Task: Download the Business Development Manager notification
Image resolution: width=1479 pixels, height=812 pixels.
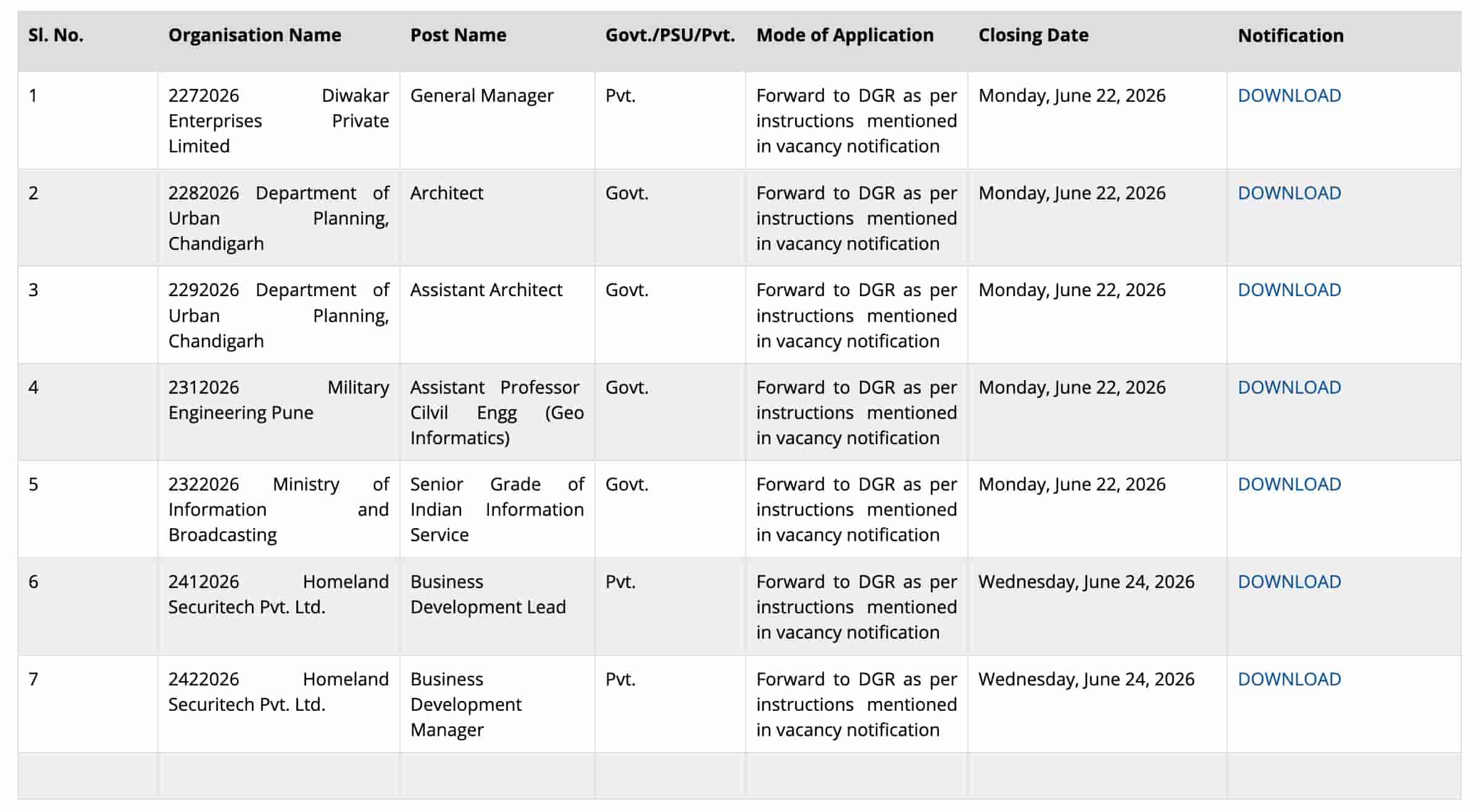Action: [1289, 679]
